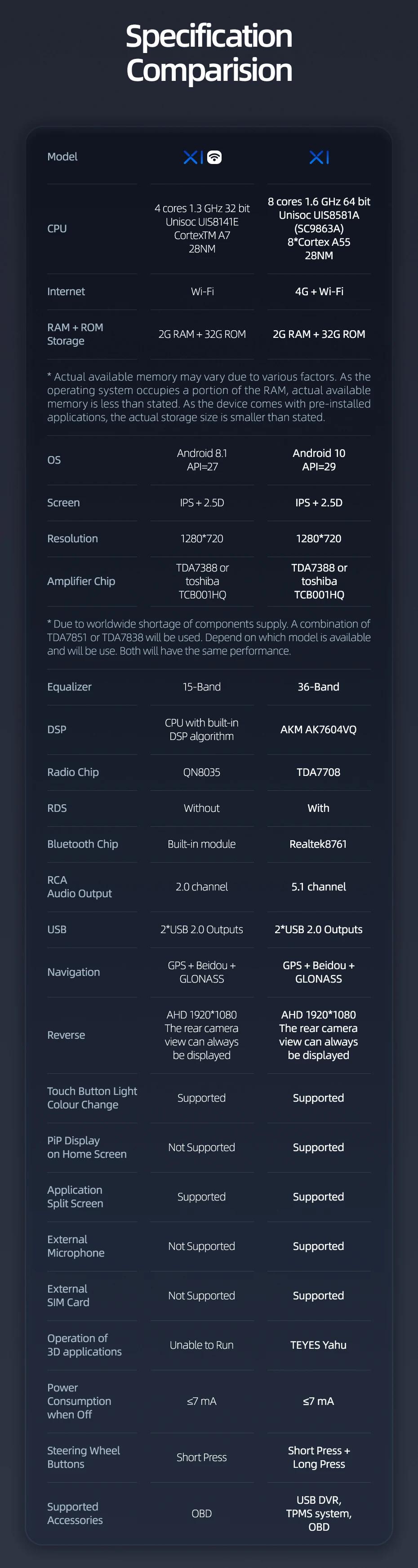This screenshot has height=1568, width=418.
Task: Click the CPU row label
Action: [x=57, y=228]
